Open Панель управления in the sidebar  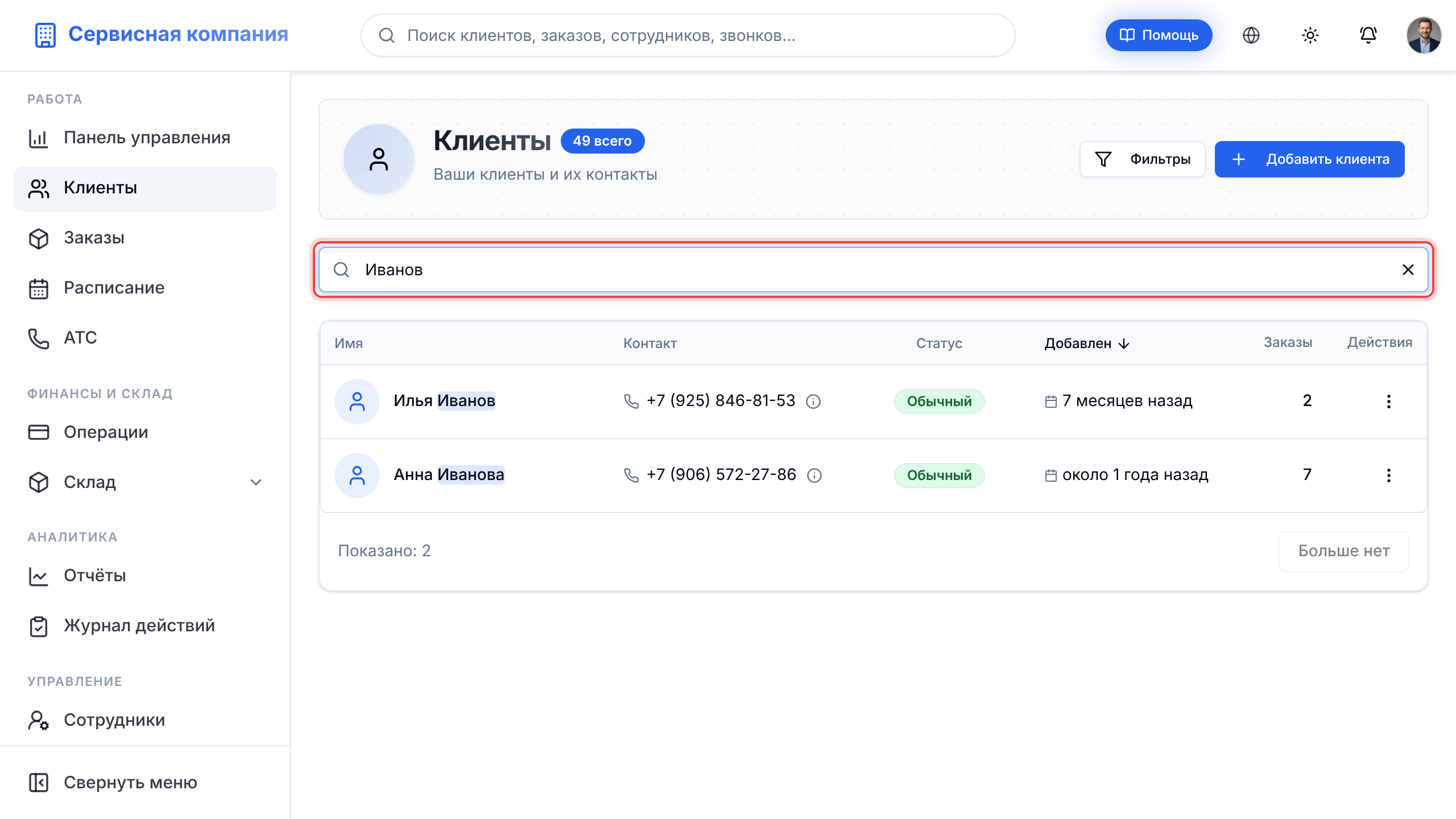[x=145, y=138]
